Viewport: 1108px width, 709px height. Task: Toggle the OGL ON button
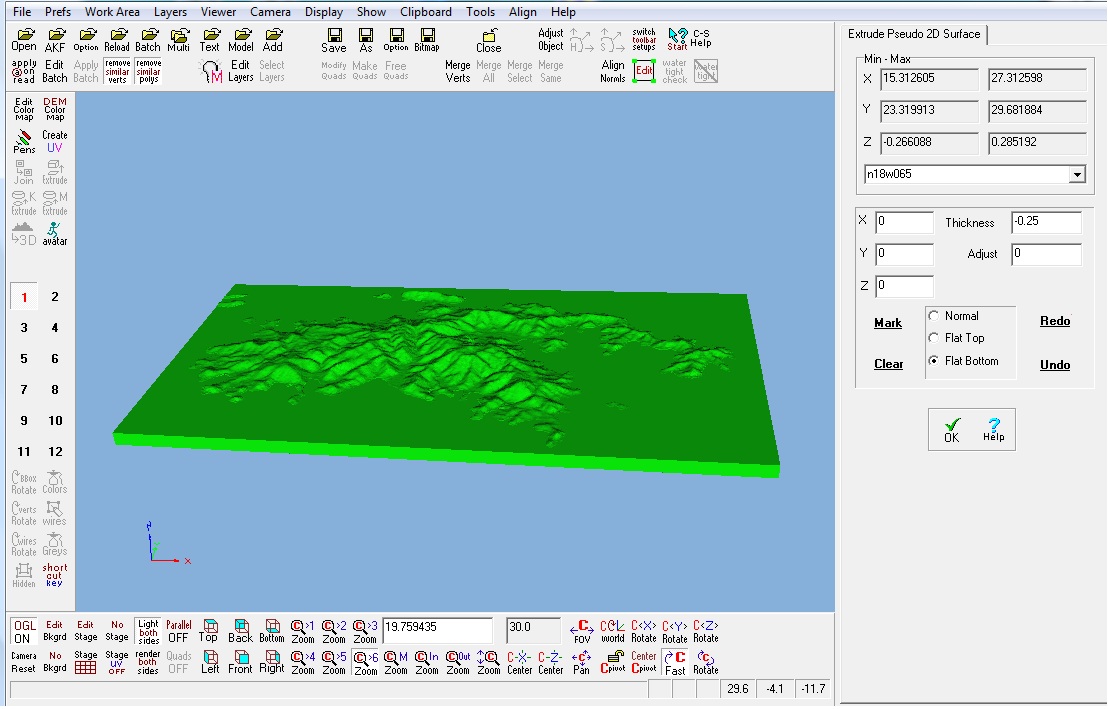click(x=23, y=631)
